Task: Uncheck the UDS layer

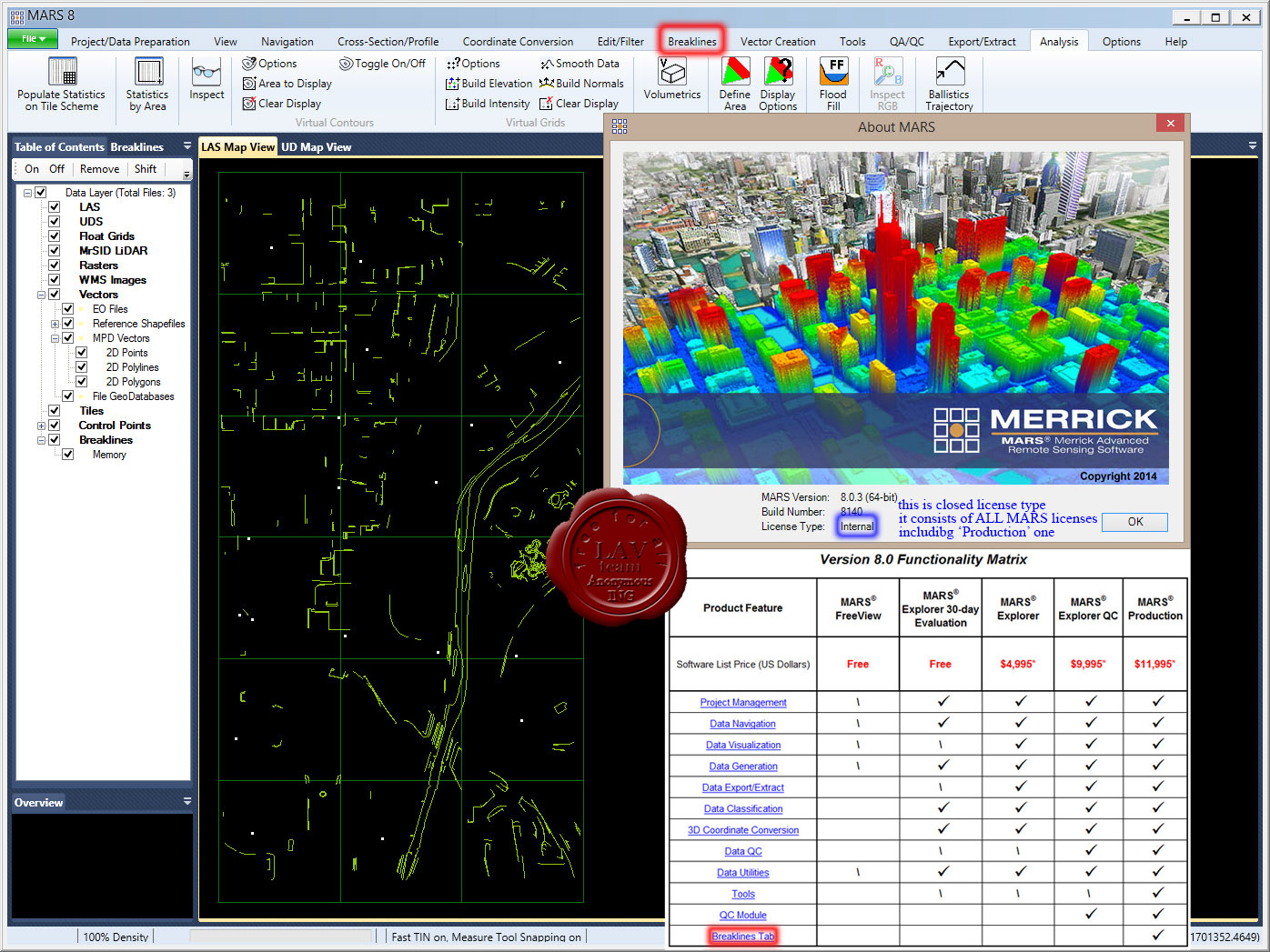Action: 55,222
